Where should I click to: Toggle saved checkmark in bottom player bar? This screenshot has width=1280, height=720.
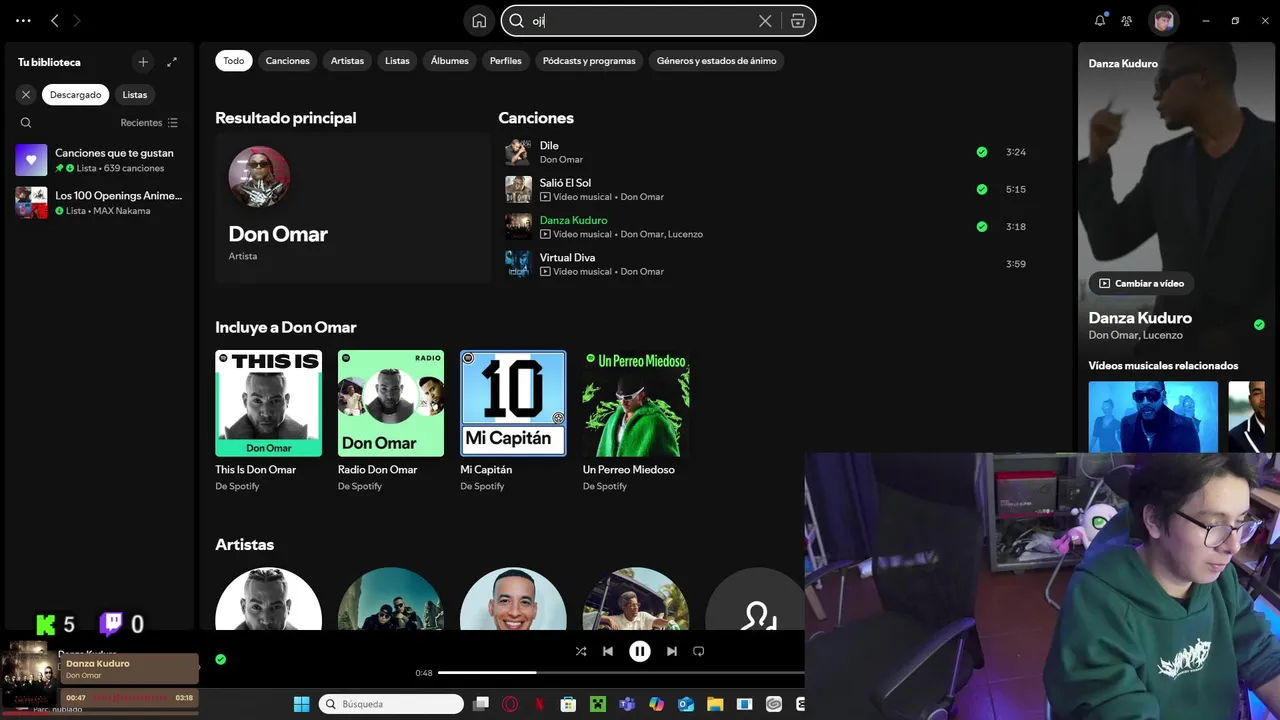pos(221,659)
